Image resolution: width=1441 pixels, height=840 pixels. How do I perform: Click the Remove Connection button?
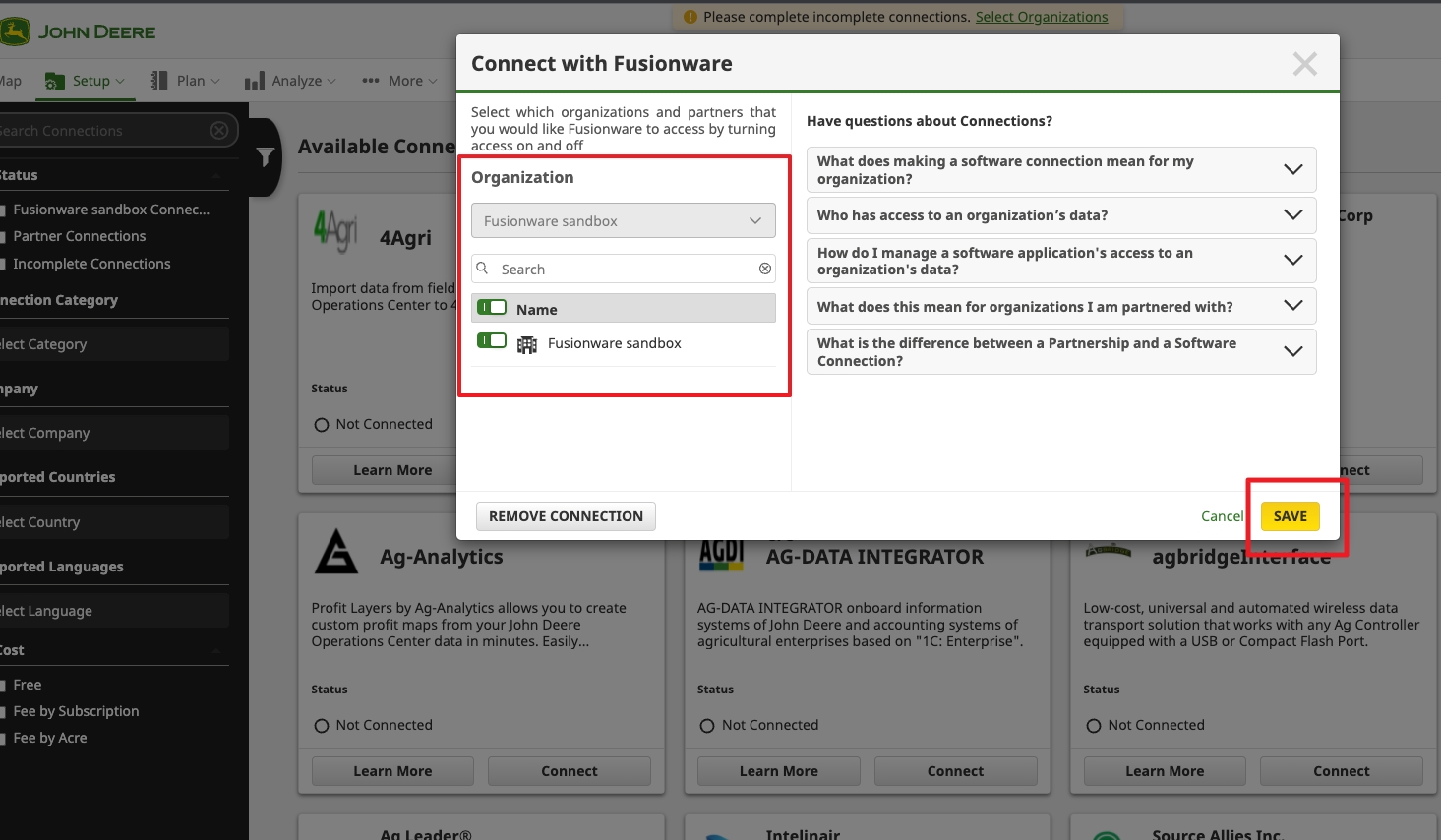point(566,516)
